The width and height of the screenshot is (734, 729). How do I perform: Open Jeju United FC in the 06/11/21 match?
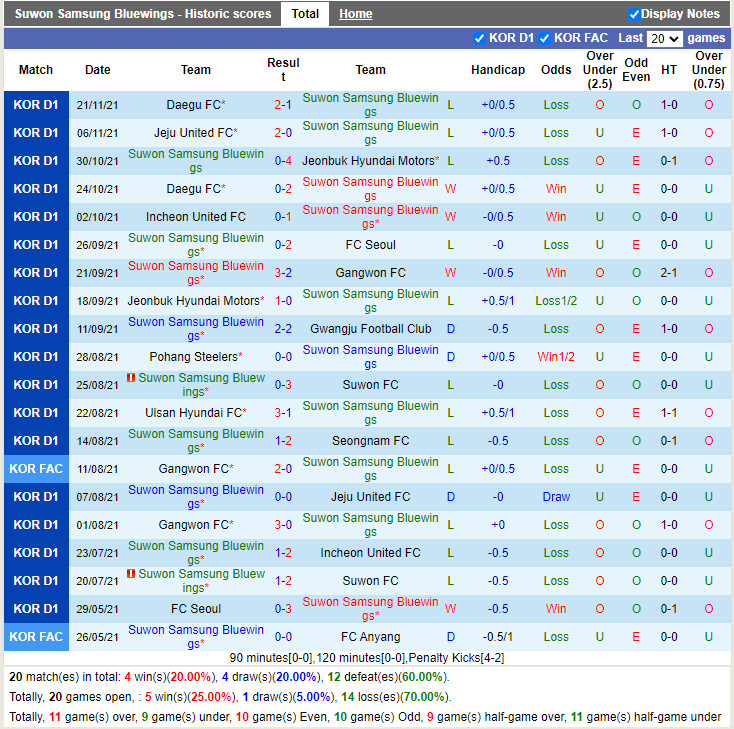[x=193, y=133]
